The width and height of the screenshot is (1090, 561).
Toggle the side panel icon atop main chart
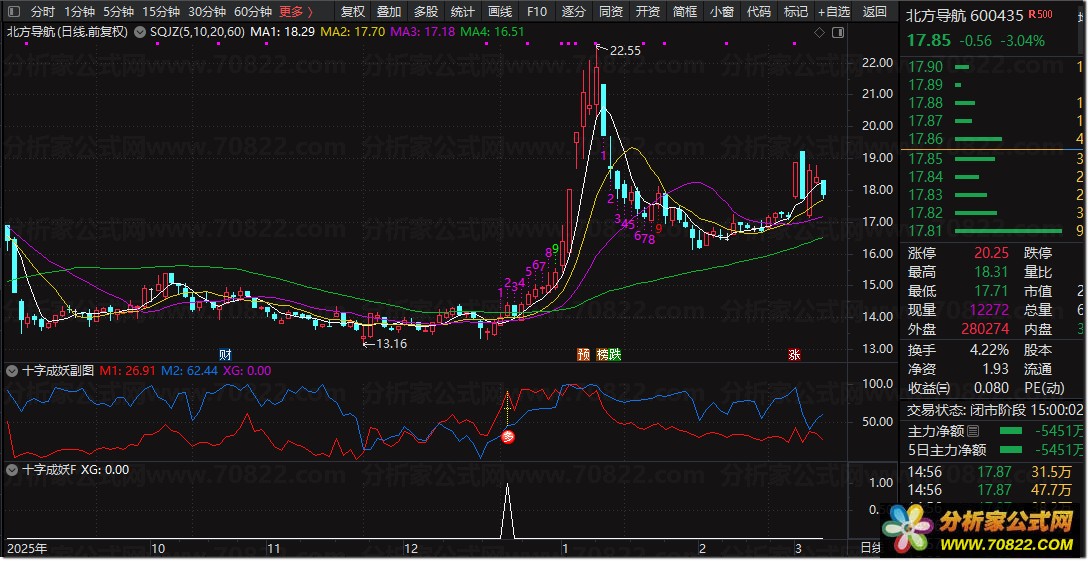(x=838, y=32)
